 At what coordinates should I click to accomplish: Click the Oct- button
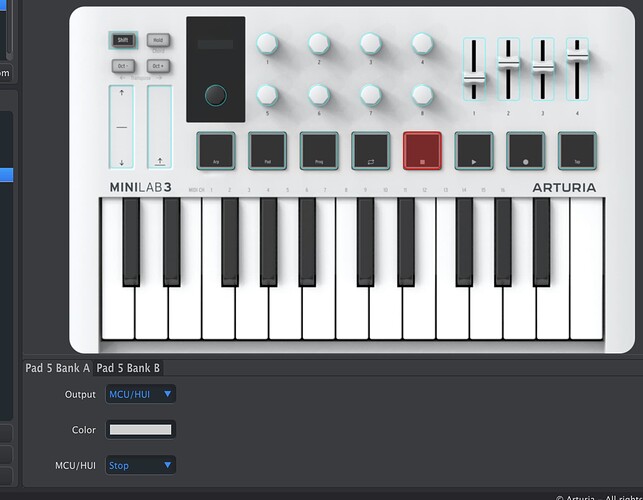point(123,66)
